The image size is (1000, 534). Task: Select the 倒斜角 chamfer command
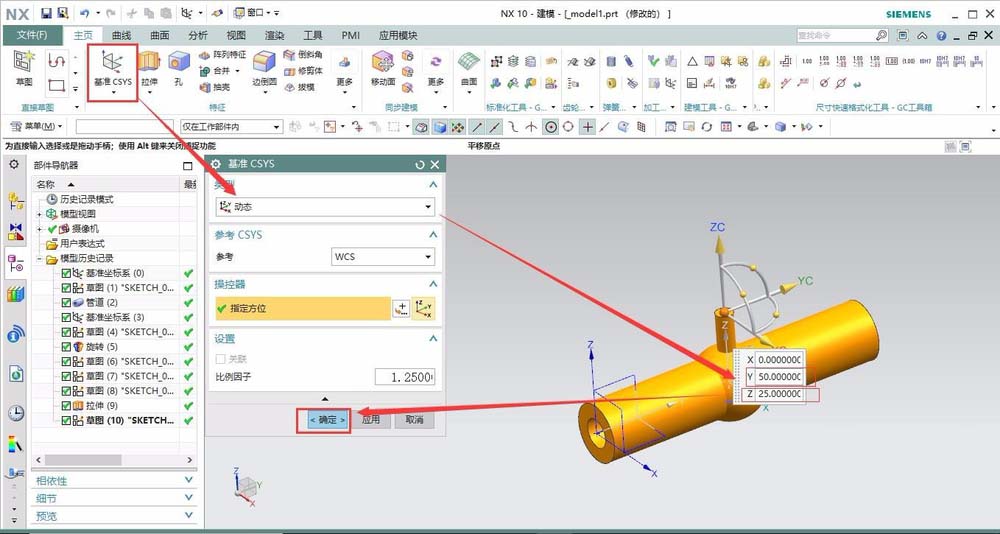(x=303, y=55)
